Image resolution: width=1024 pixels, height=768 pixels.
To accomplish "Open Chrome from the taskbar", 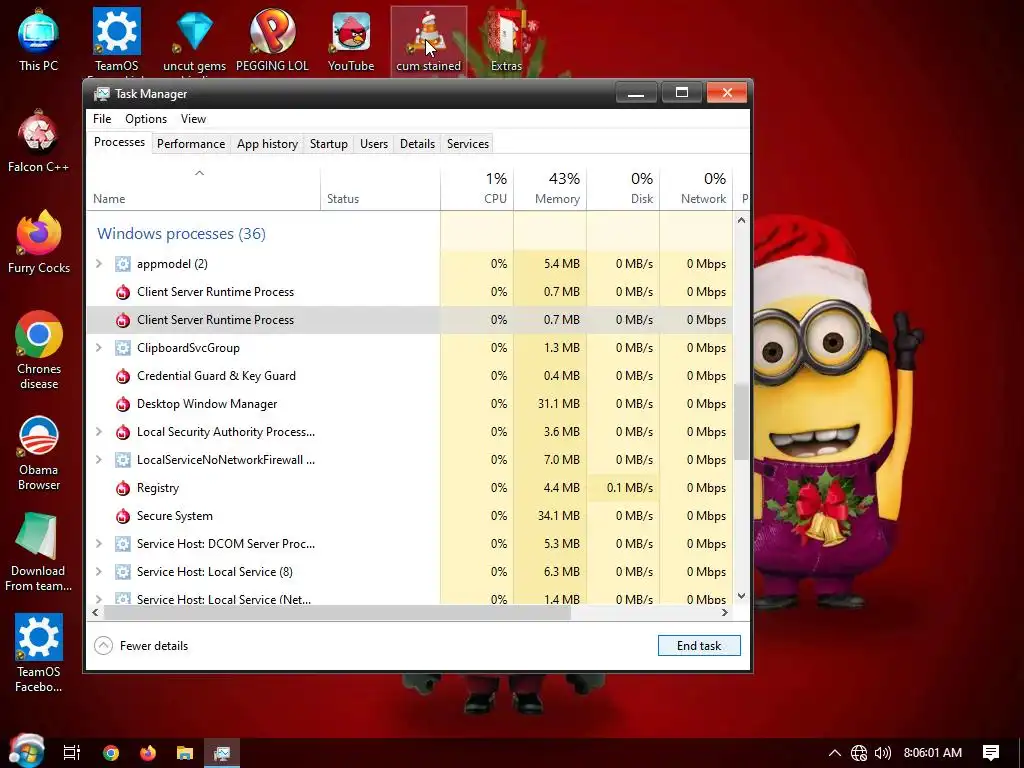I will coord(111,753).
